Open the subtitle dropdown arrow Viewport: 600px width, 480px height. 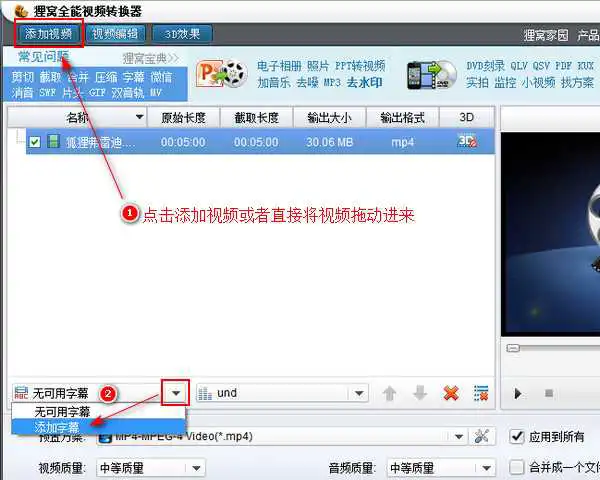(x=176, y=393)
